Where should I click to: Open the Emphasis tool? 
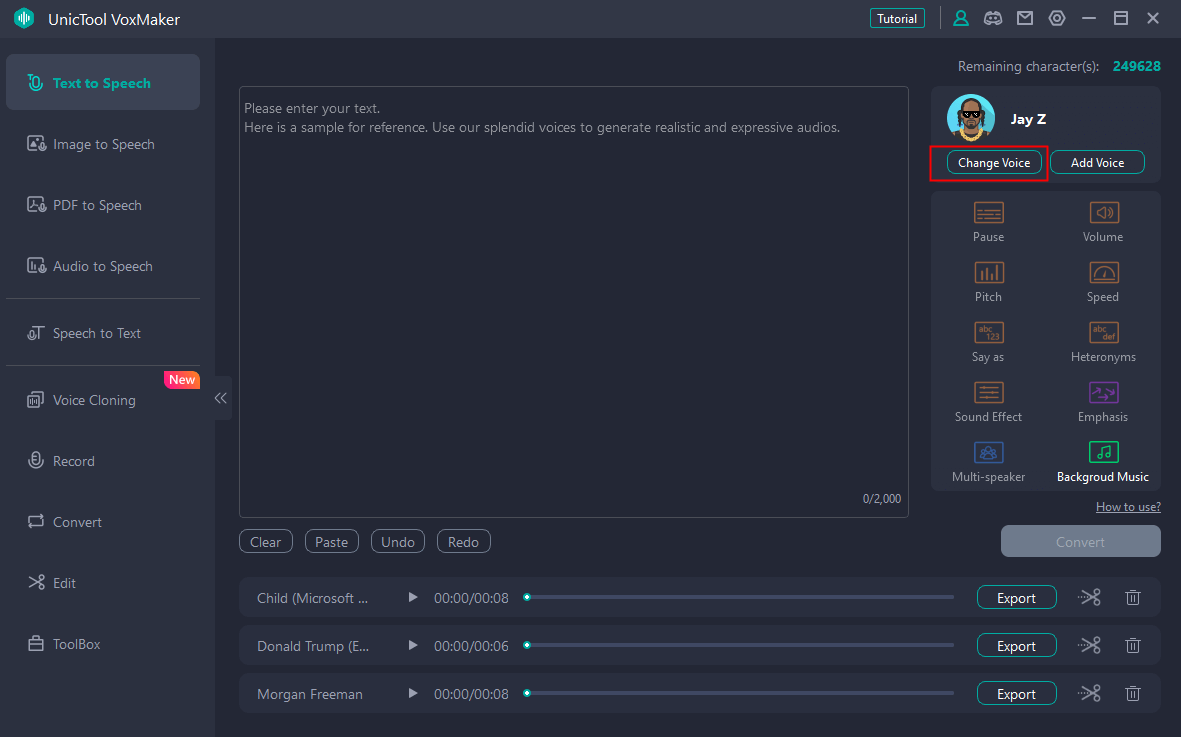point(1103,393)
